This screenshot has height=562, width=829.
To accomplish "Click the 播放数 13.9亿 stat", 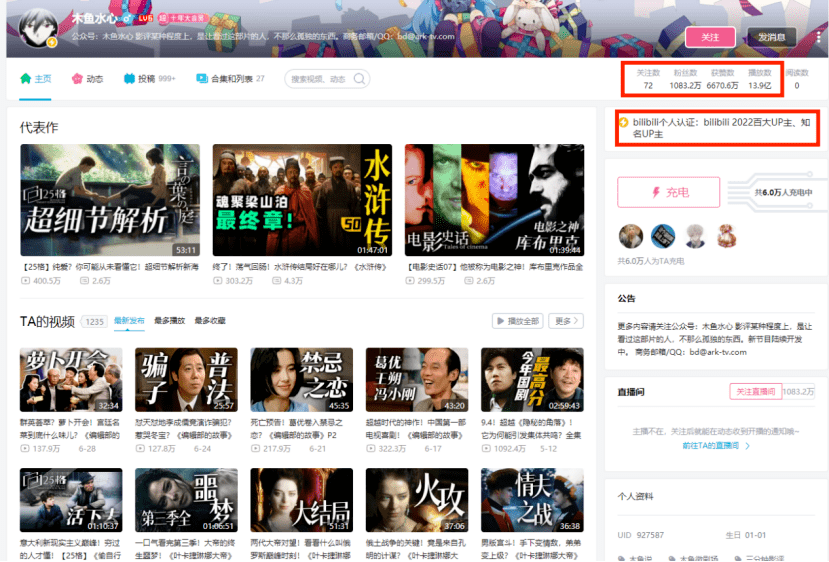I will (759, 79).
